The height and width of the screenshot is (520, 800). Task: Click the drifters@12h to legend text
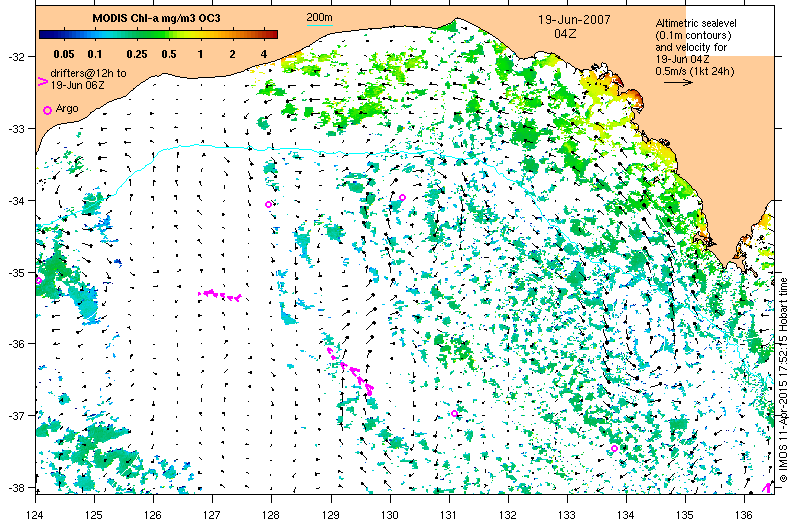(88, 73)
